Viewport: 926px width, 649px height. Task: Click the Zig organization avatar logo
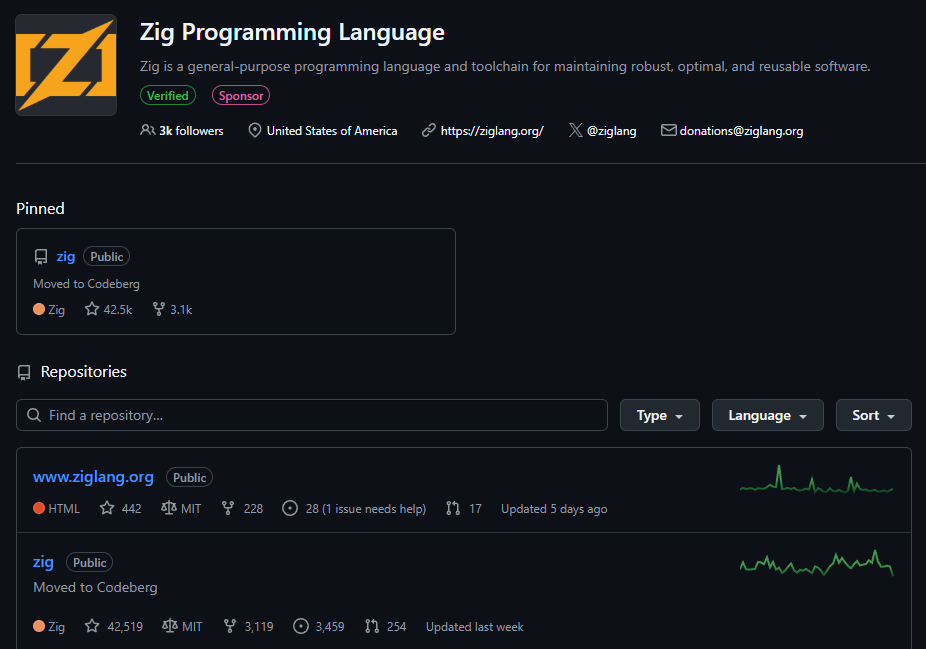point(65,64)
